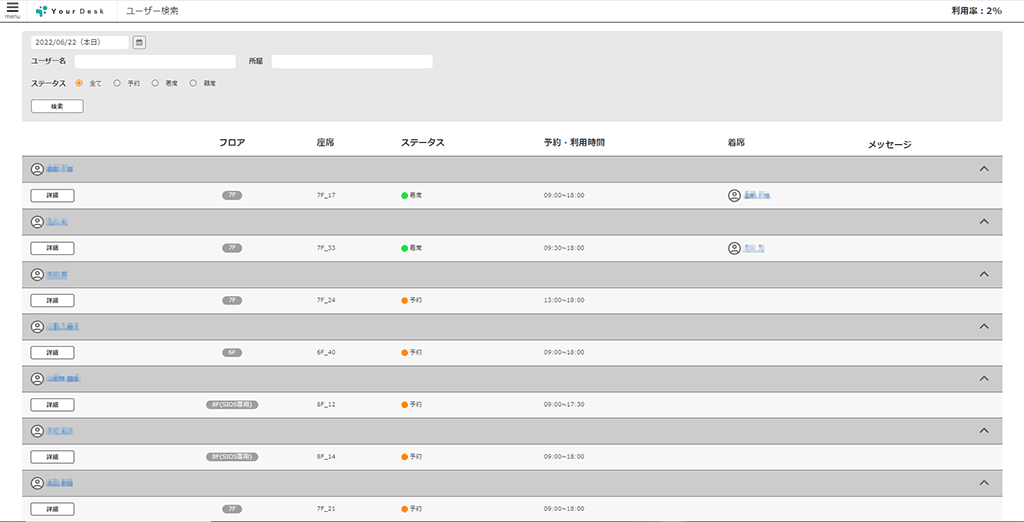
Task: Click the seated user avatar for seat 7F_33
Action: tap(734, 248)
